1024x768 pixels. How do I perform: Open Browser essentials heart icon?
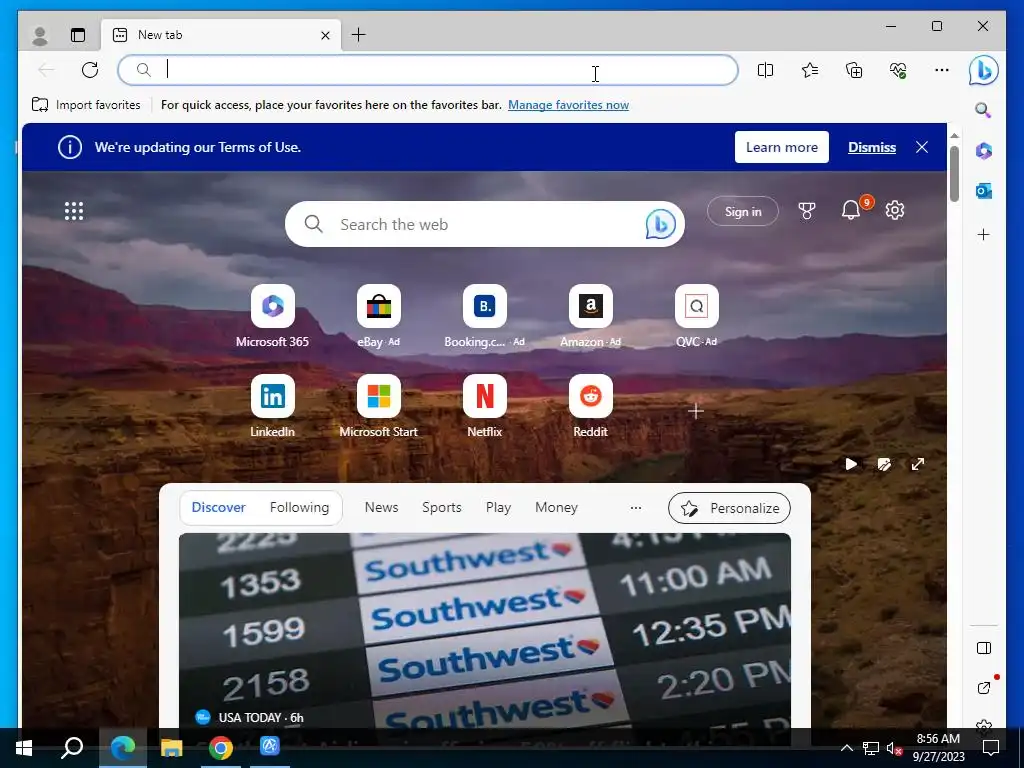coord(898,70)
